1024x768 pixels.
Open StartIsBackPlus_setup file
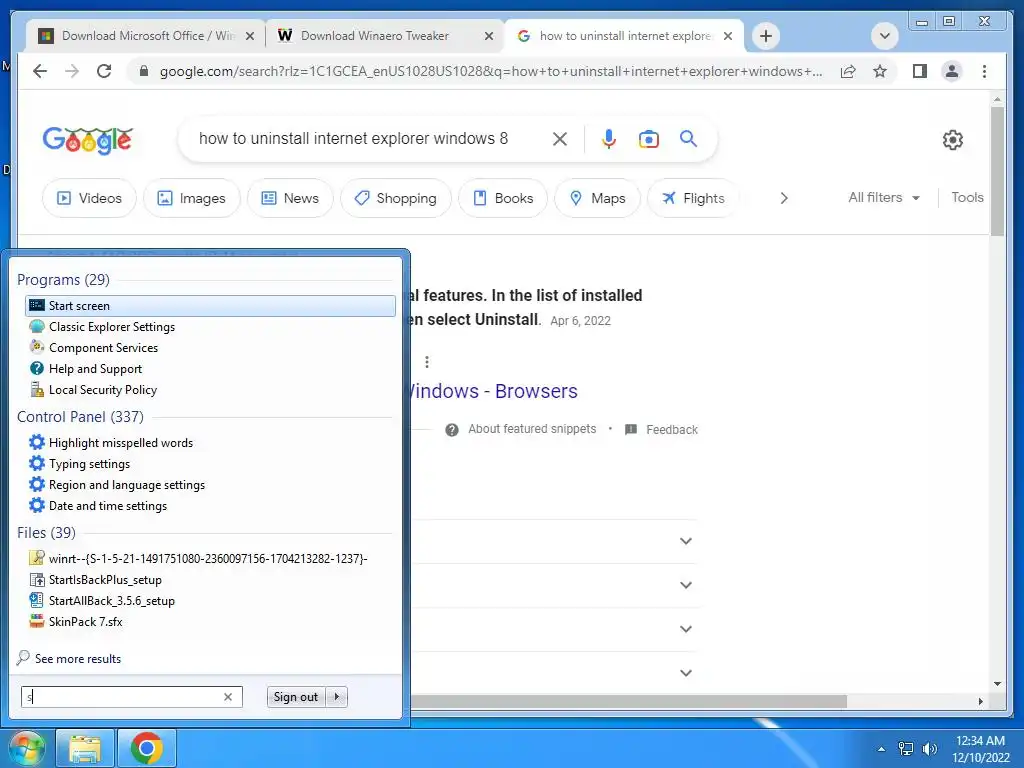click(x=105, y=579)
